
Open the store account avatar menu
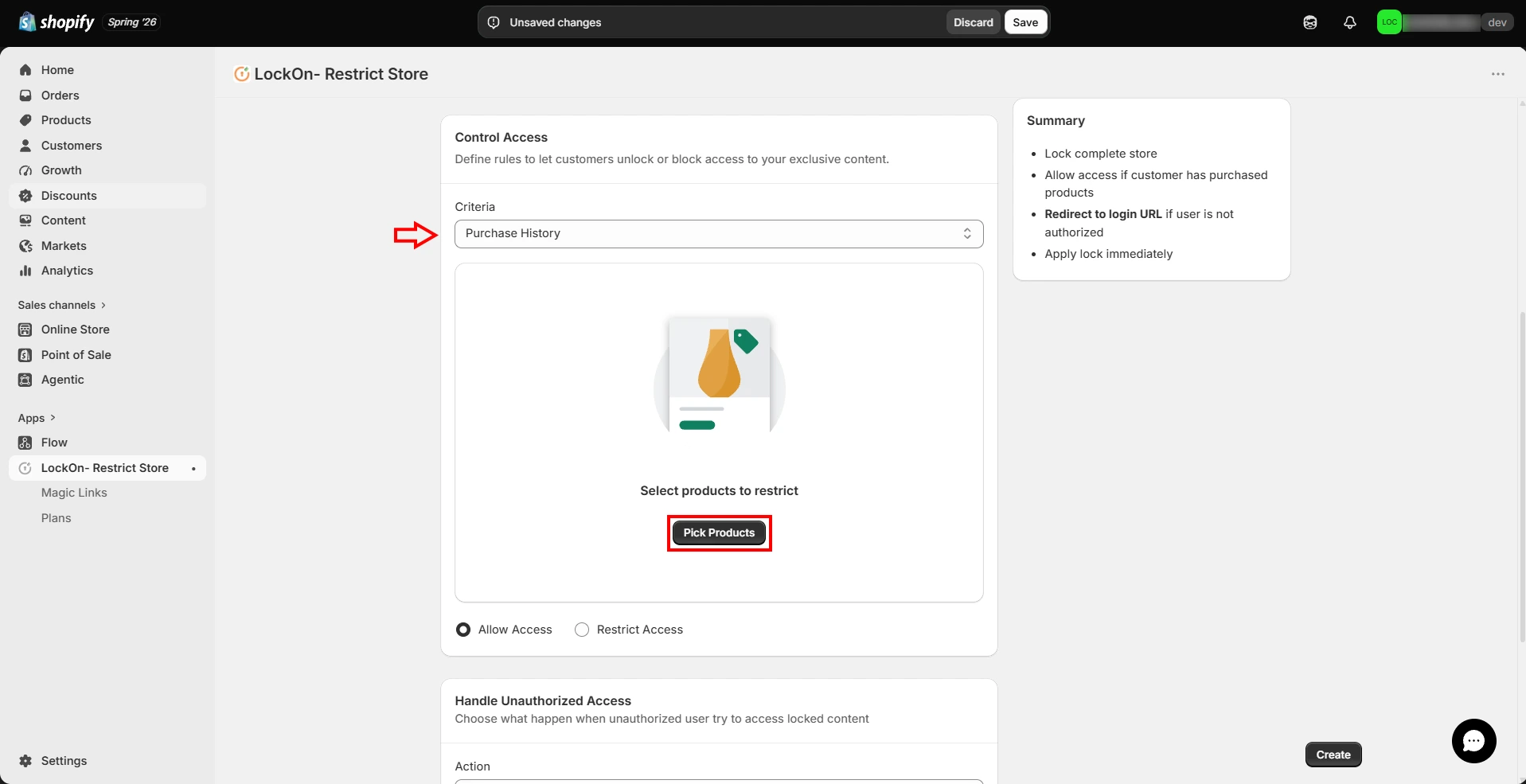coord(1389,22)
